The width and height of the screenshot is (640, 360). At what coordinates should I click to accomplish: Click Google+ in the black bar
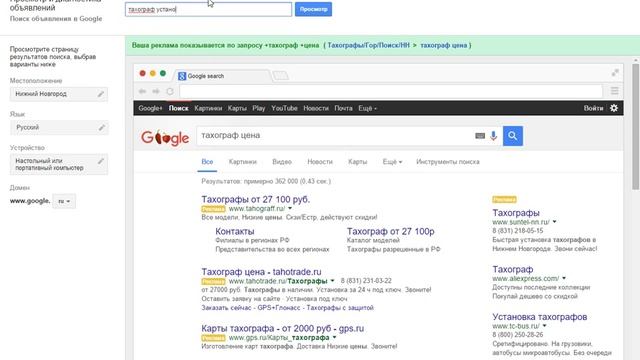[150, 108]
